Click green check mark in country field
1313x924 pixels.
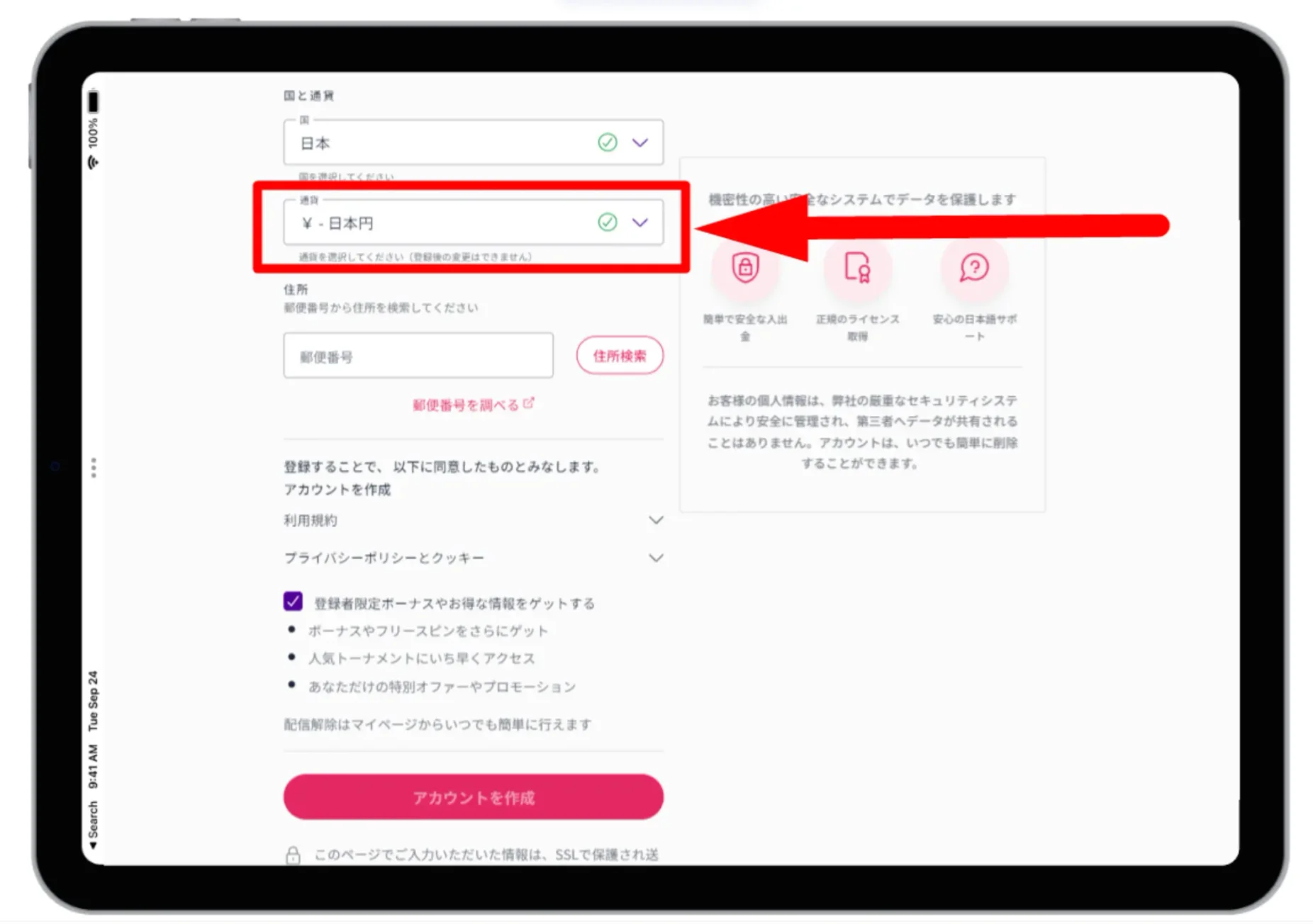pyautogui.click(x=607, y=142)
